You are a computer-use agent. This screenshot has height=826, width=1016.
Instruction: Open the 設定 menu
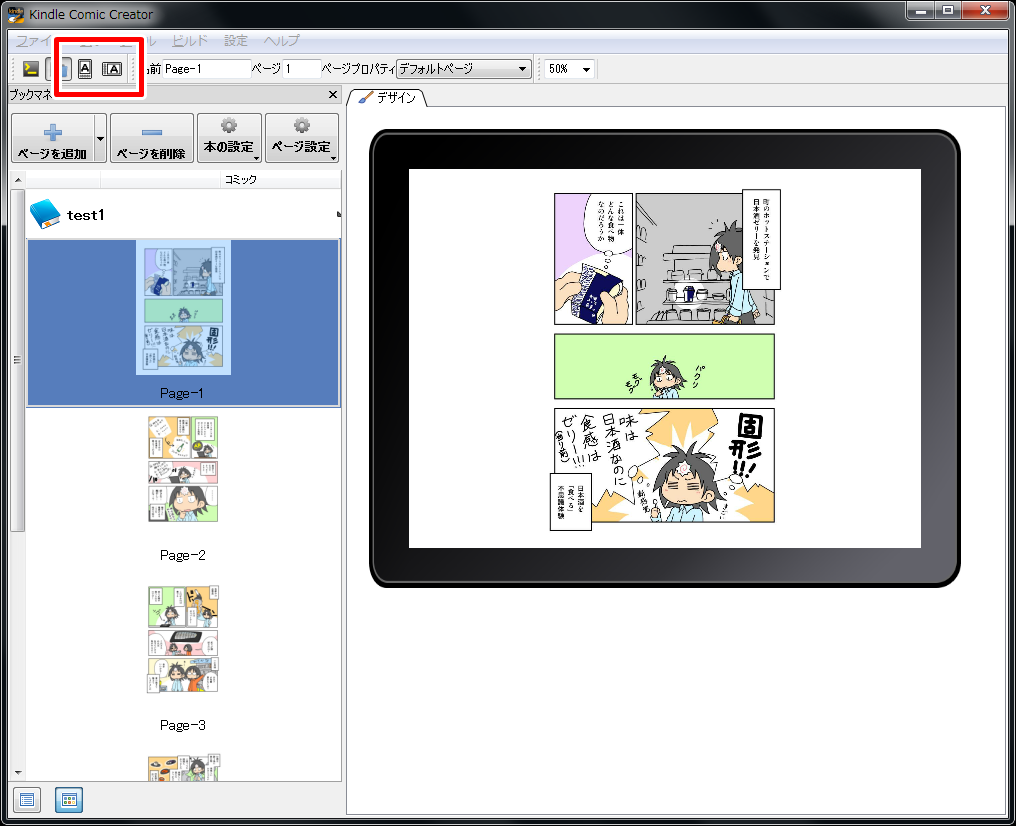pos(236,40)
